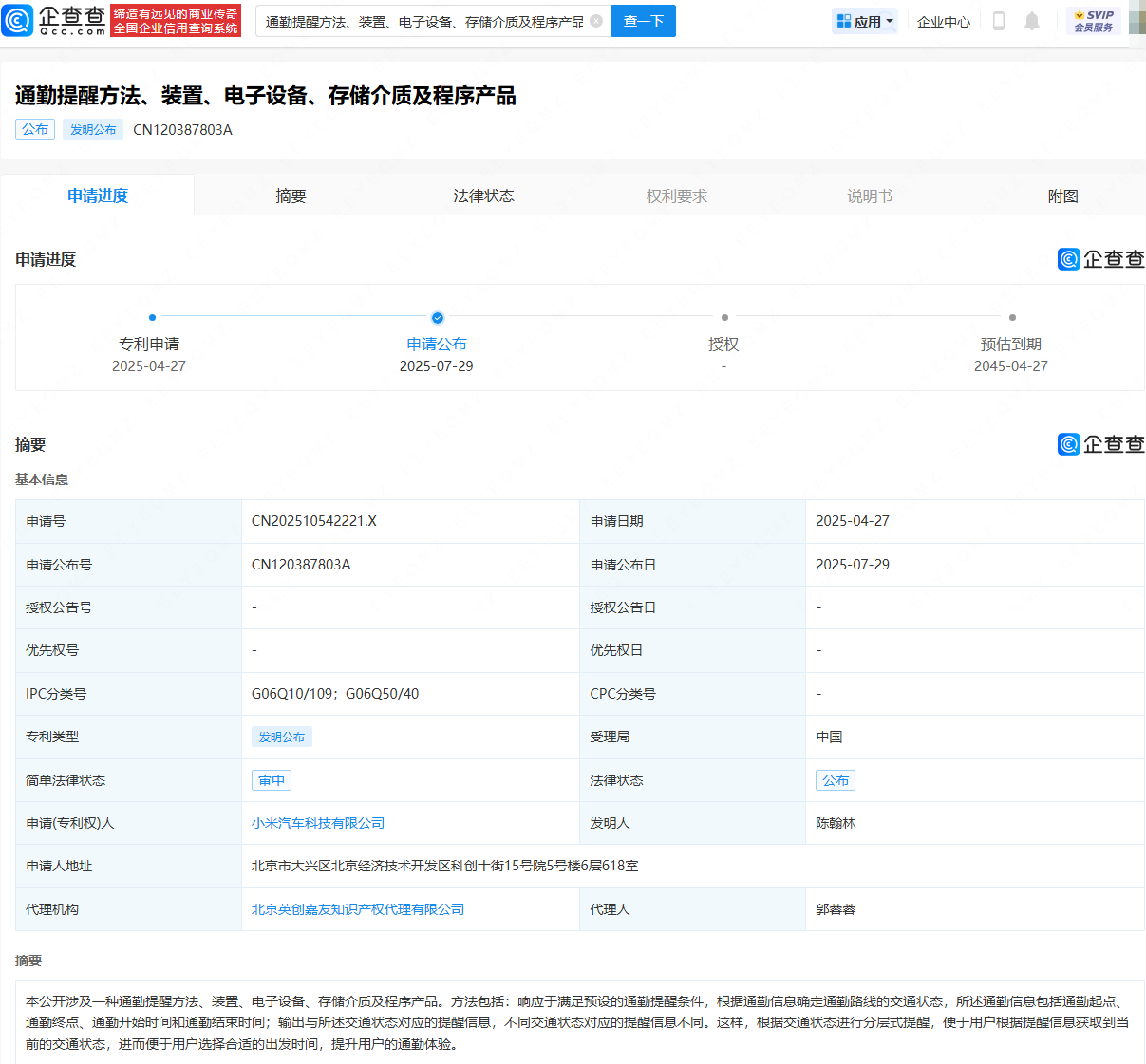Click the applications grid icon
1146x1064 pixels.
[844, 21]
